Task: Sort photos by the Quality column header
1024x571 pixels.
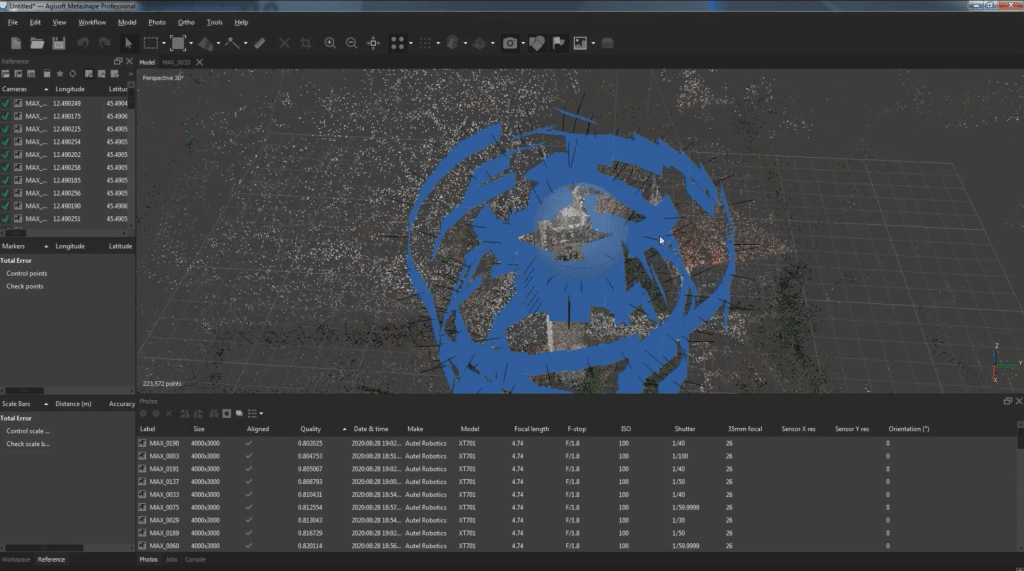Action: [x=310, y=429]
